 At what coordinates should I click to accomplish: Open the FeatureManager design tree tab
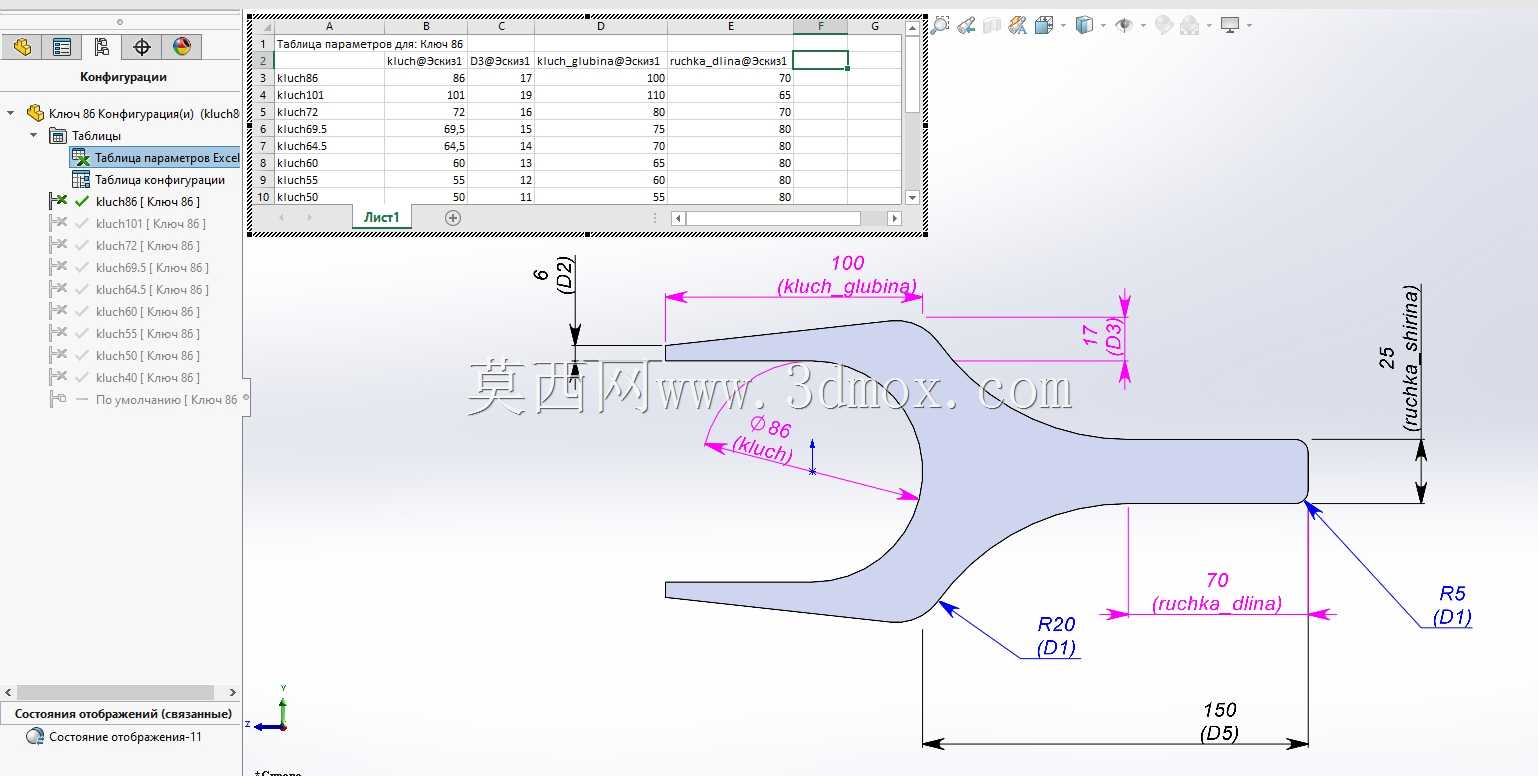tap(22, 46)
